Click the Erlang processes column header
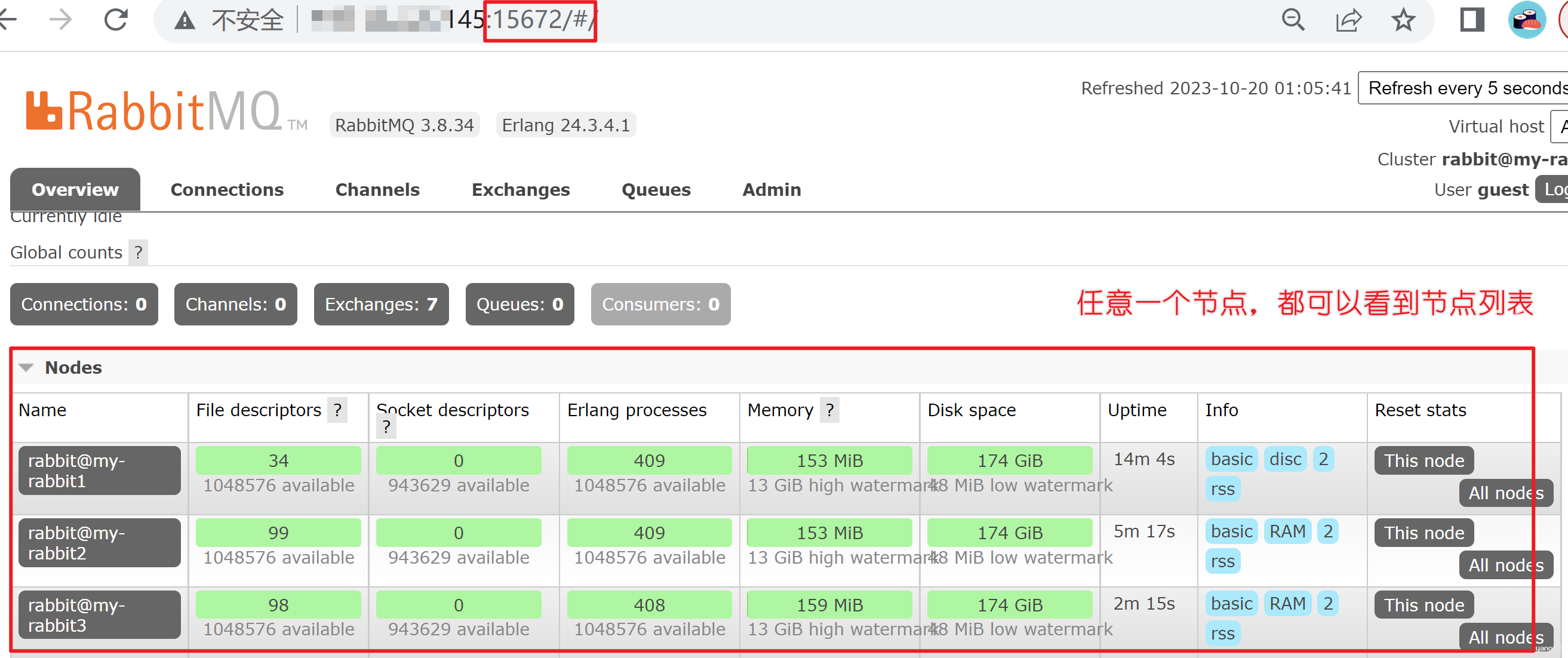The width and height of the screenshot is (1568, 658). pyautogui.click(x=637, y=410)
